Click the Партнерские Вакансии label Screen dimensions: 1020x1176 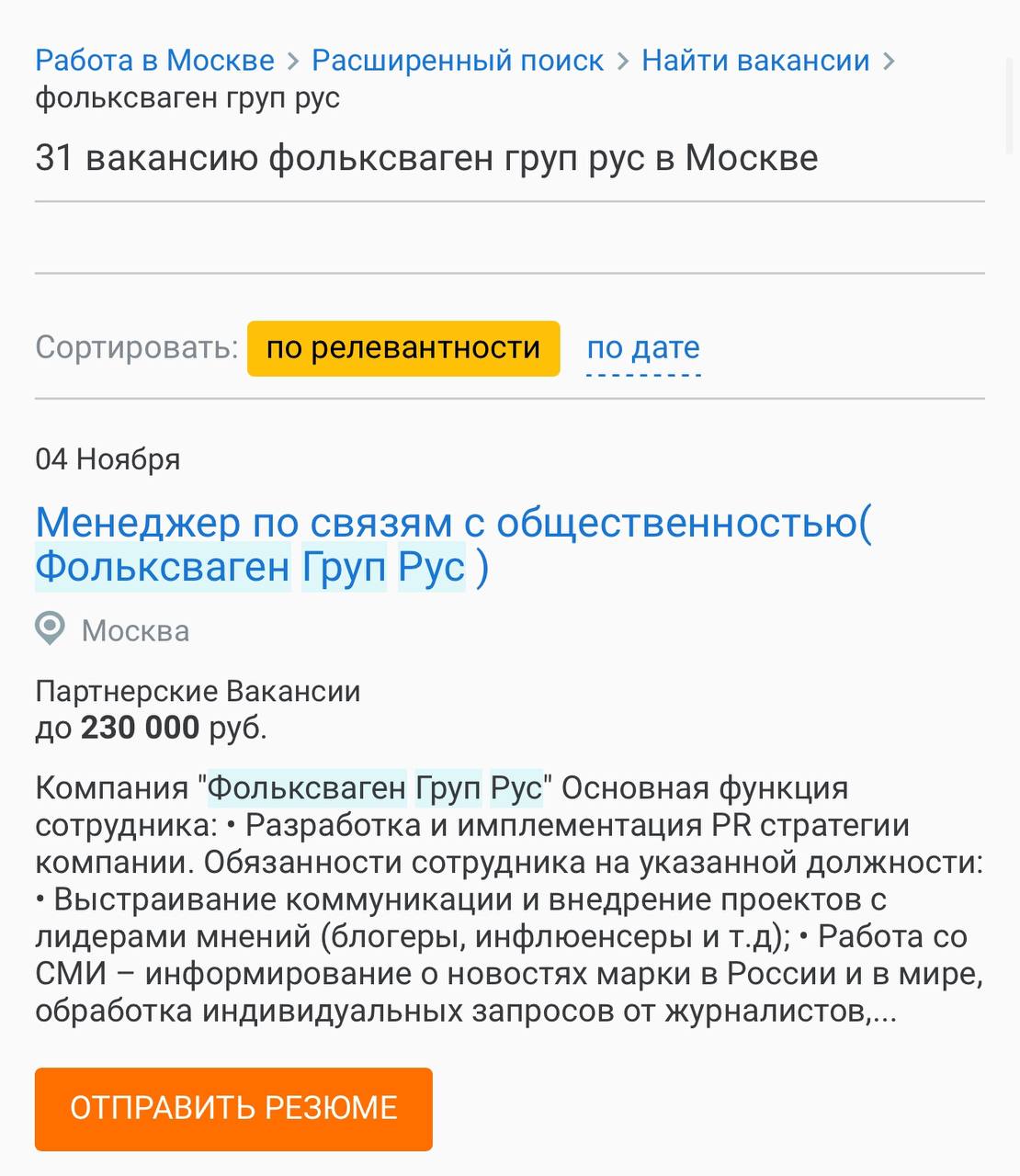[x=198, y=691]
